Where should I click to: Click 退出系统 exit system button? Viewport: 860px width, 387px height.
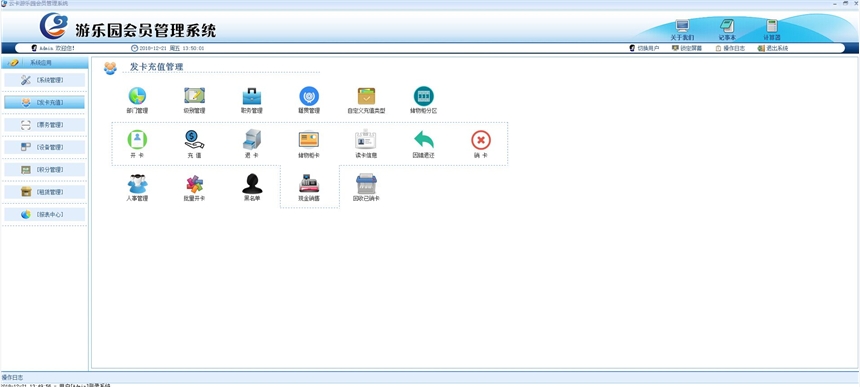(773, 48)
